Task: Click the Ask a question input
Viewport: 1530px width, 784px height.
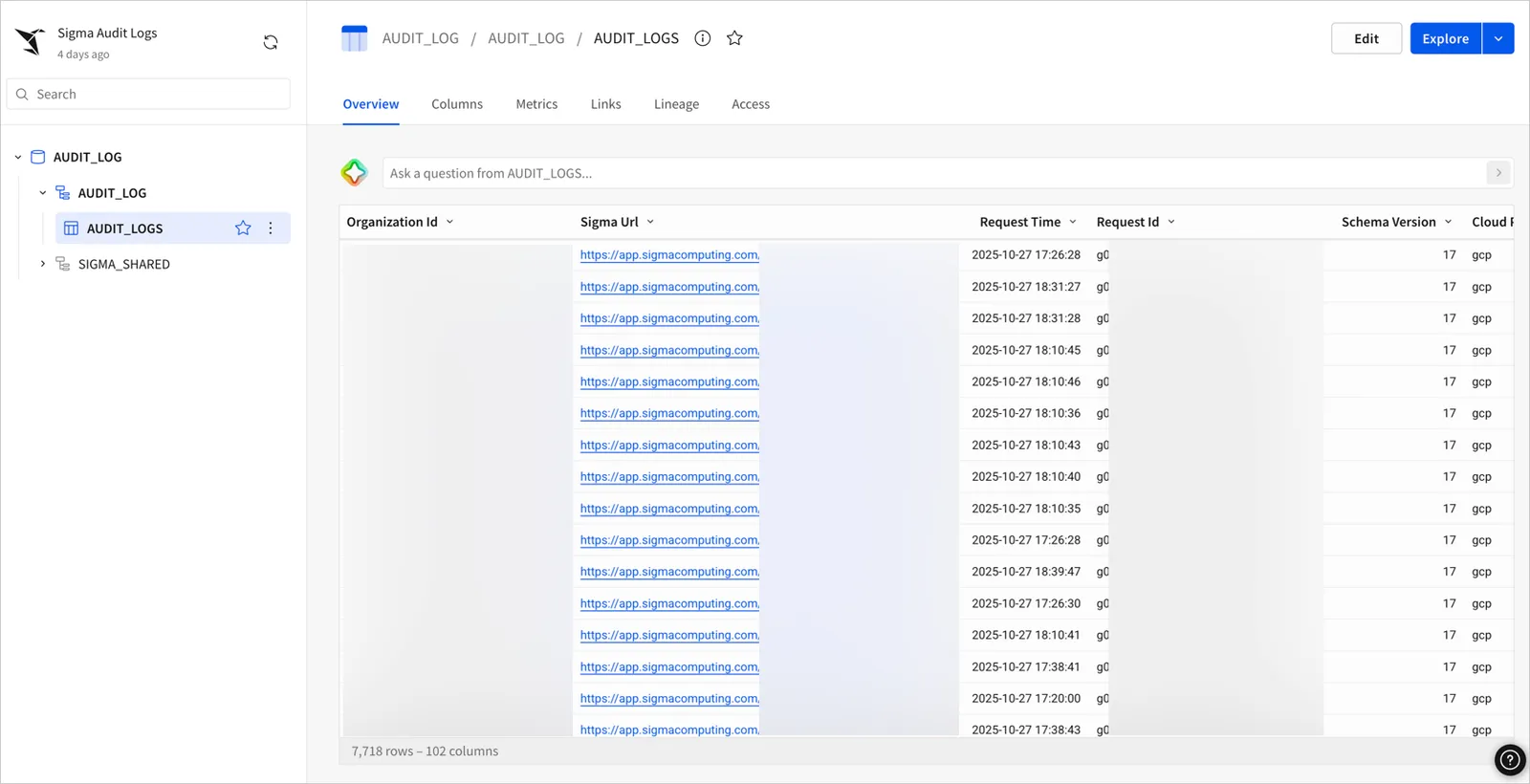Action: click(x=934, y=173)
